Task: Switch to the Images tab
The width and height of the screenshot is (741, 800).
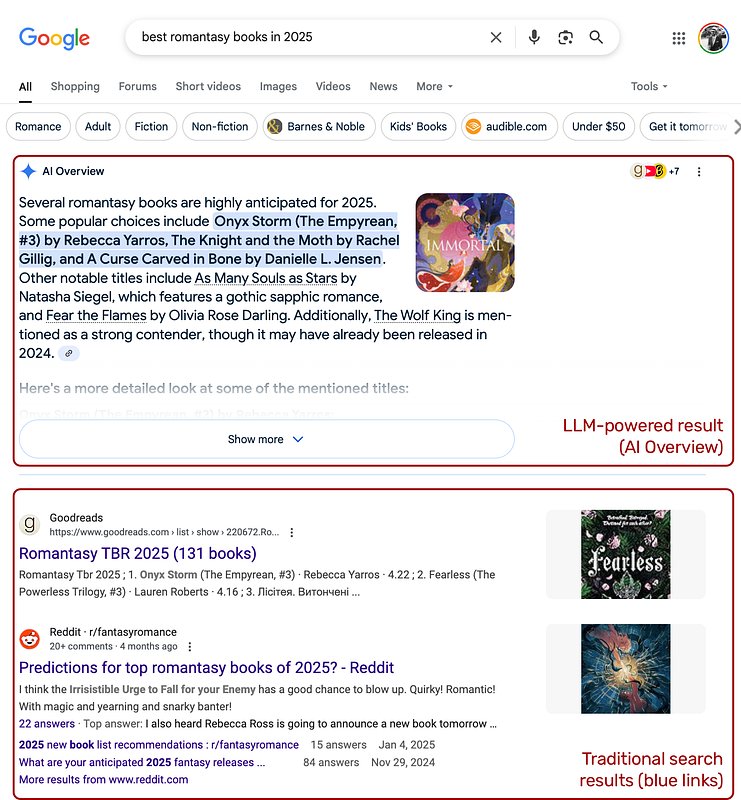Action: point(278,86)
